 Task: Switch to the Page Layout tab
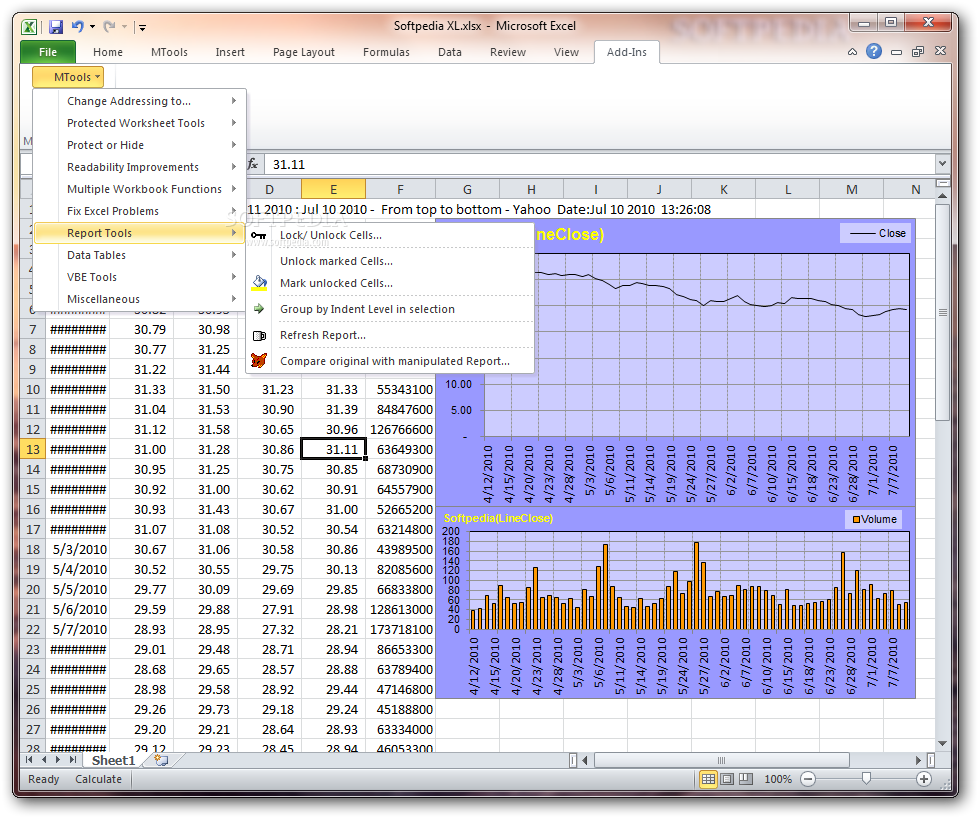point(303,52)
